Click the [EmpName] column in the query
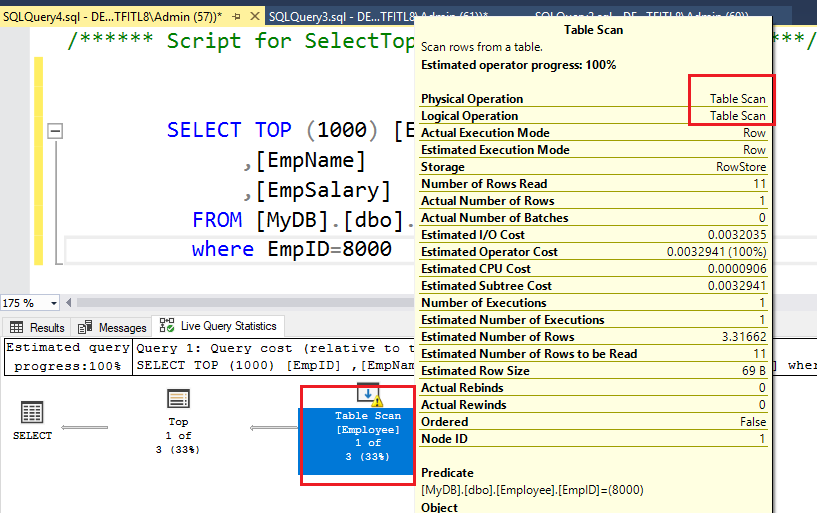This screenshot has width=817, height=513. [x=311, y=160]
